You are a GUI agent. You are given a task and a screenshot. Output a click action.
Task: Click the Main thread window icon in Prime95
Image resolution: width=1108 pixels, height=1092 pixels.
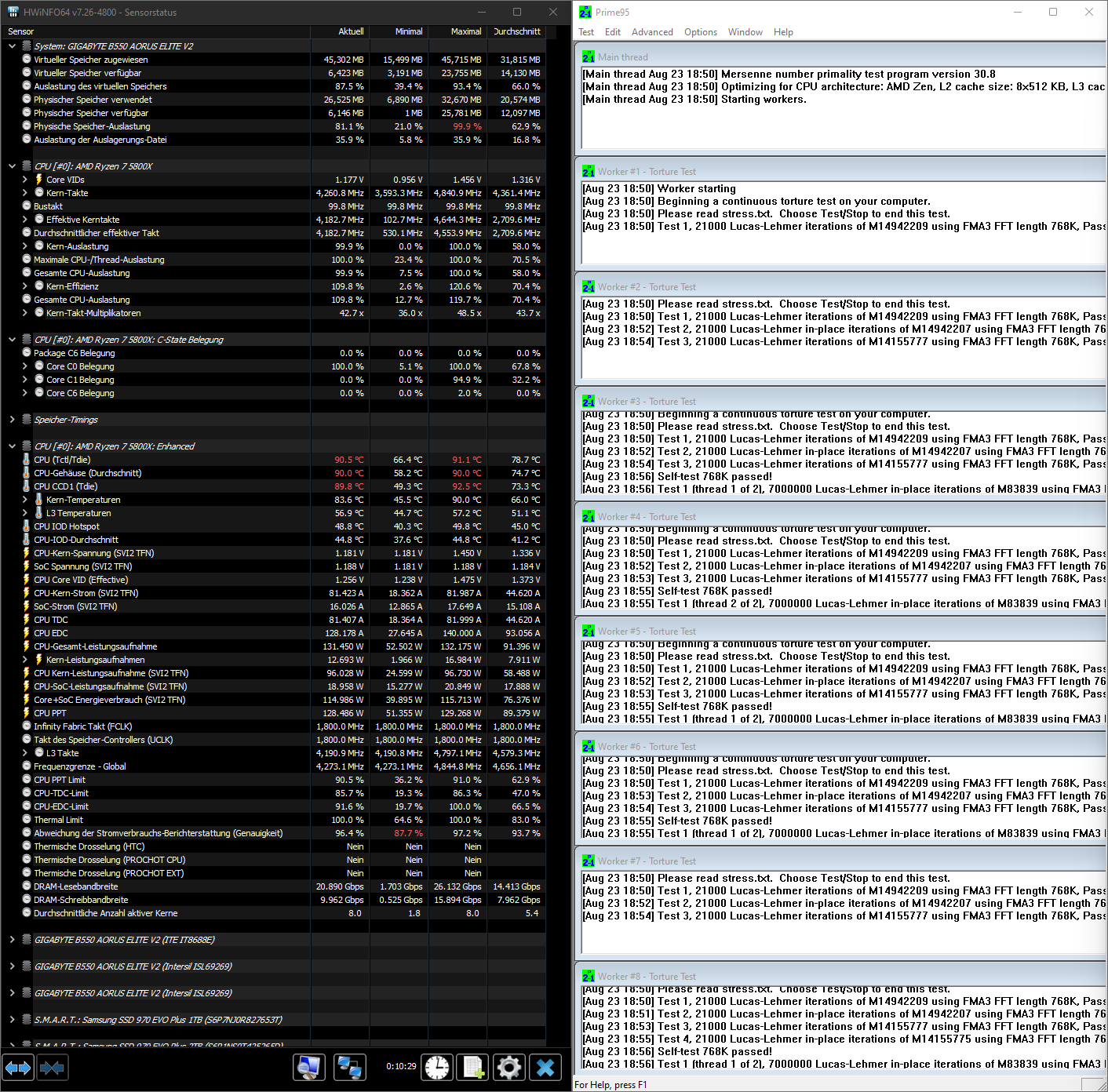pos(589,56)
